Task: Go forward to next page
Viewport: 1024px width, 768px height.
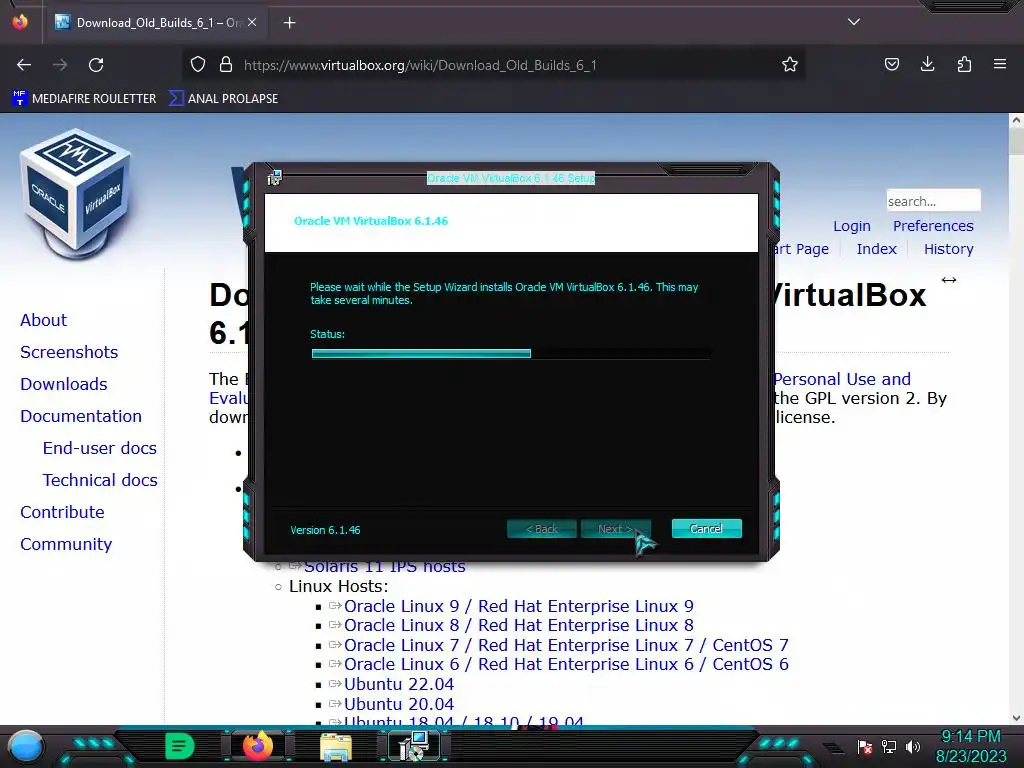Action: click(60, 65)
